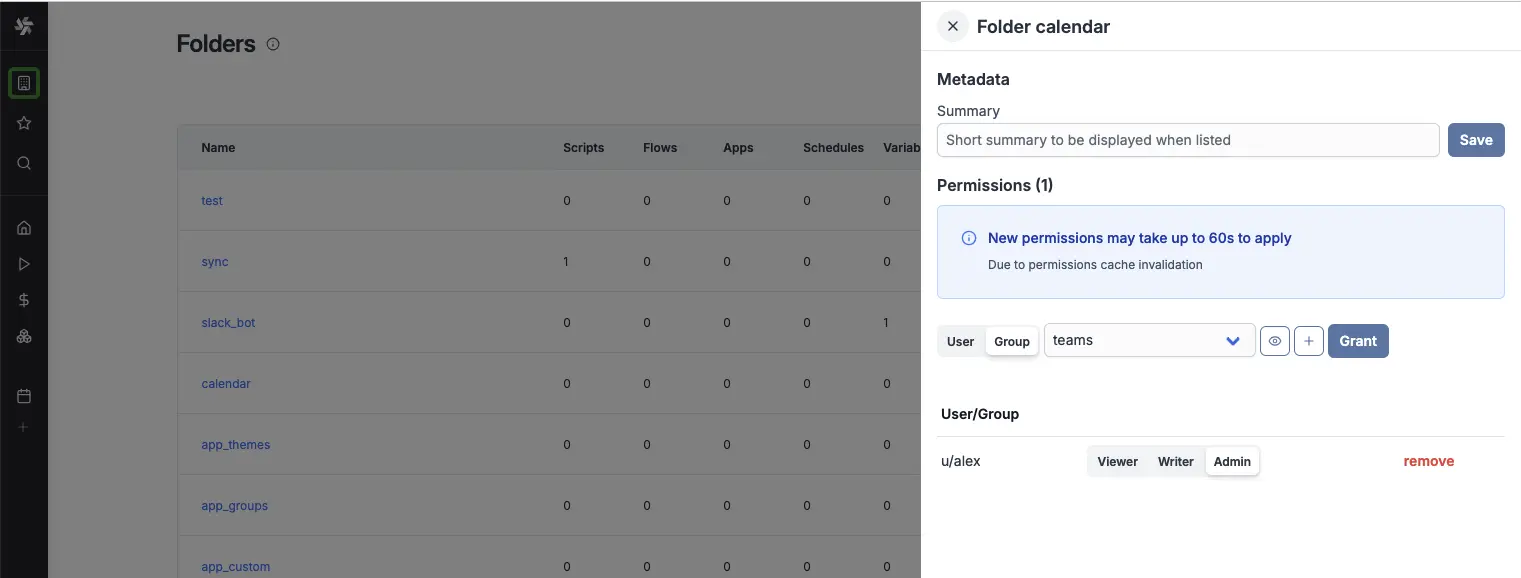Viewport: 1521px width, 578px height.
Task: Open Schedules via the calendar icon
Action: pyautogui.click(x=24, y=395)
